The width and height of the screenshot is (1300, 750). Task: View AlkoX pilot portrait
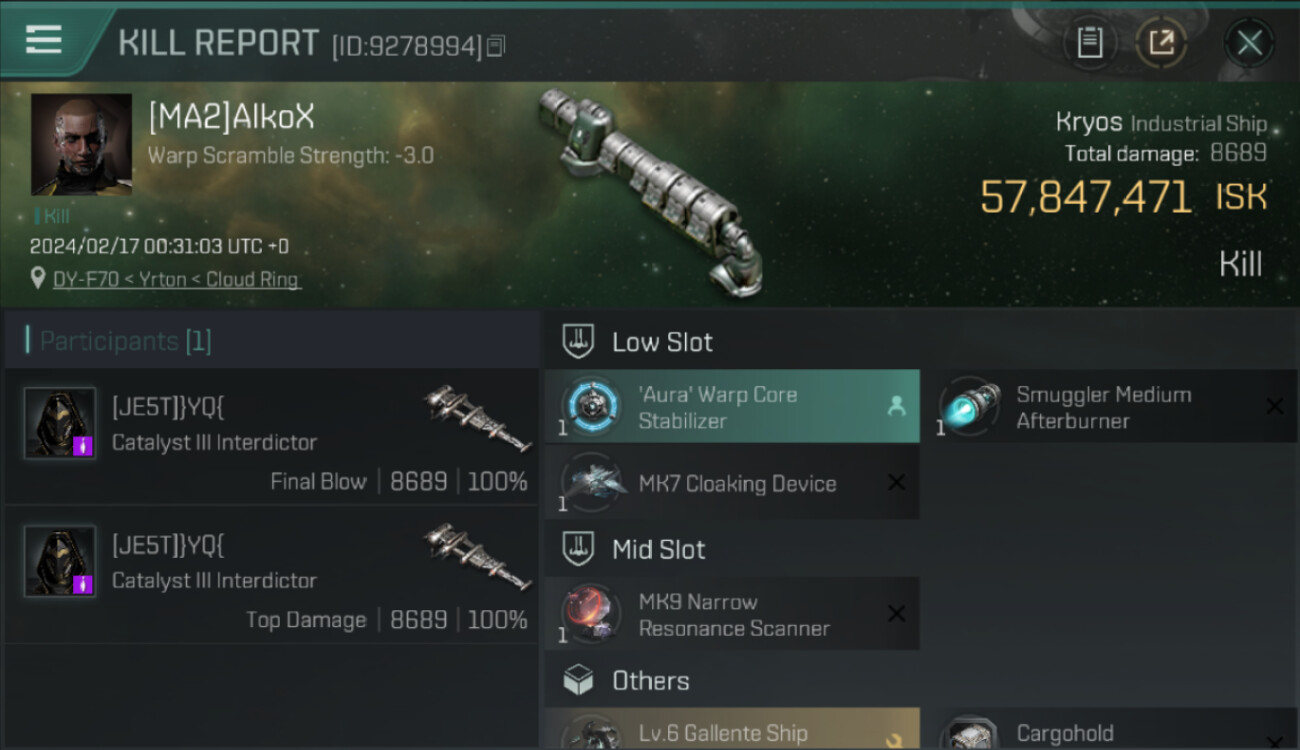(81, 144)
